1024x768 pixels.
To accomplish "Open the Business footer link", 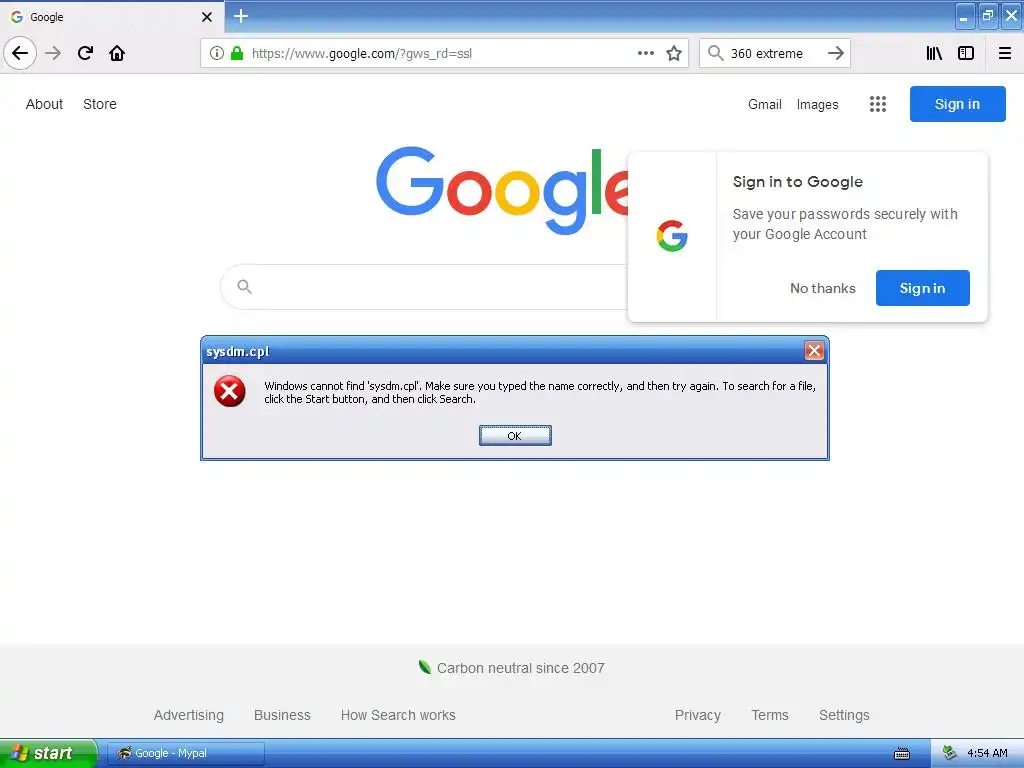I will pyautogui.click(x=282, y=715).
